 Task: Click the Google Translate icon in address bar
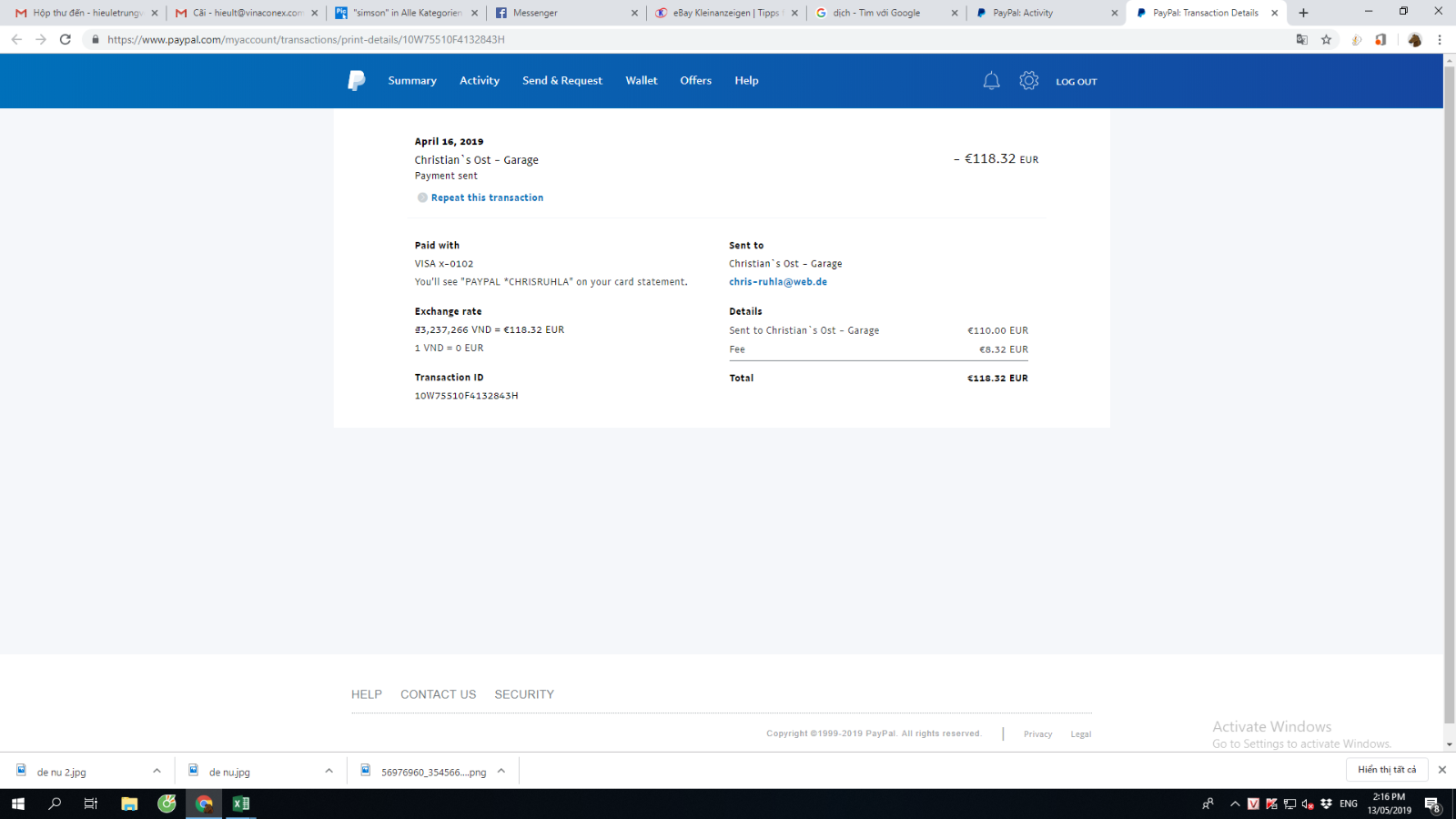coord(1301,39)
